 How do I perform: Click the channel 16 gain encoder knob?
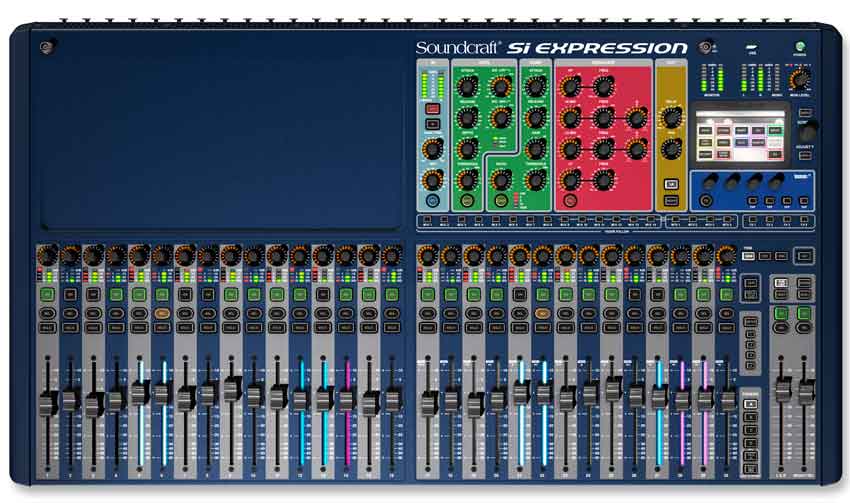[x=392, y=255]
